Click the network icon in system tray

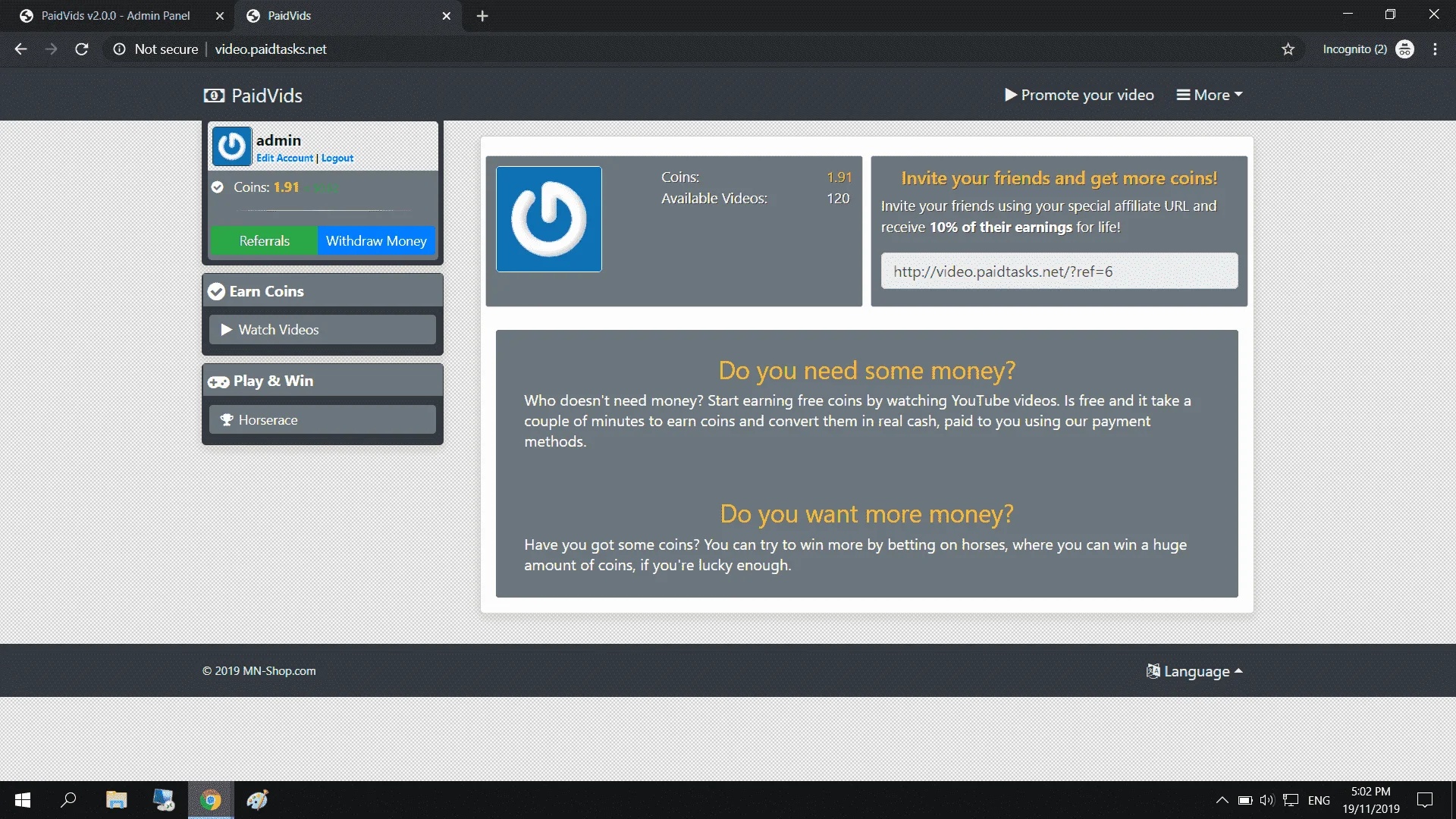click(x=1291, y=800)
